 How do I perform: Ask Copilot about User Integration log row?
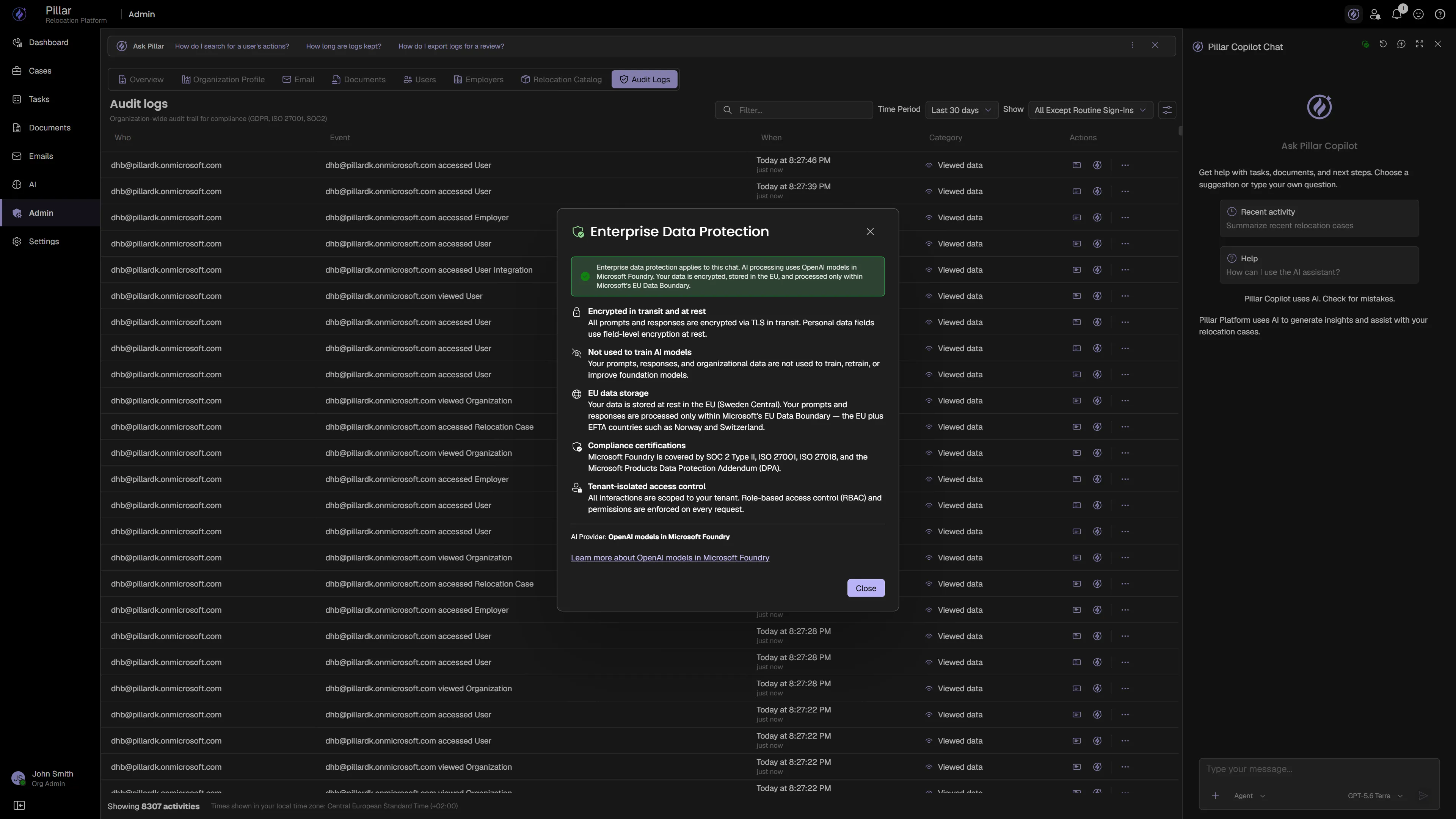(1097, 270)
